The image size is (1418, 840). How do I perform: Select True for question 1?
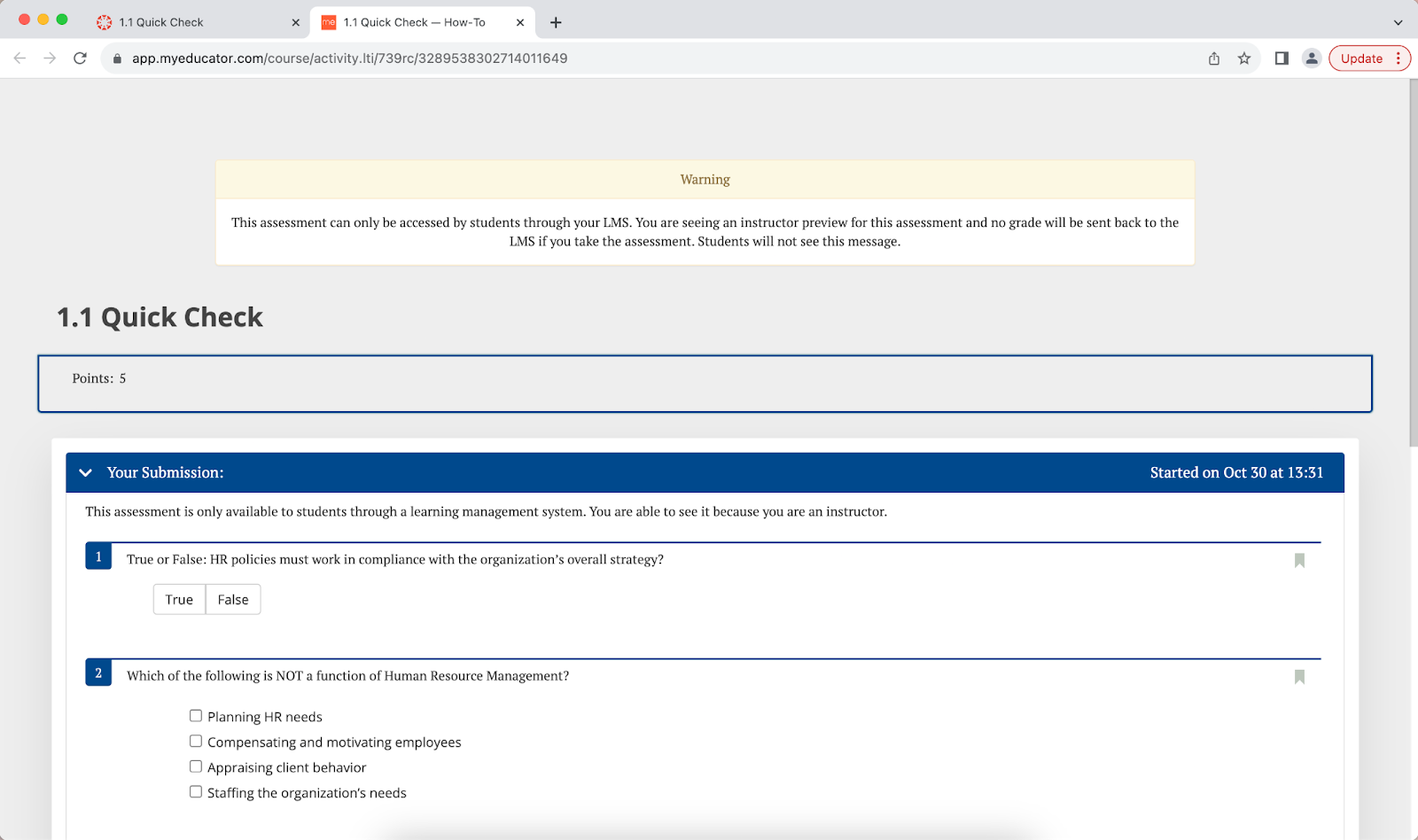(x=179, y=600)
